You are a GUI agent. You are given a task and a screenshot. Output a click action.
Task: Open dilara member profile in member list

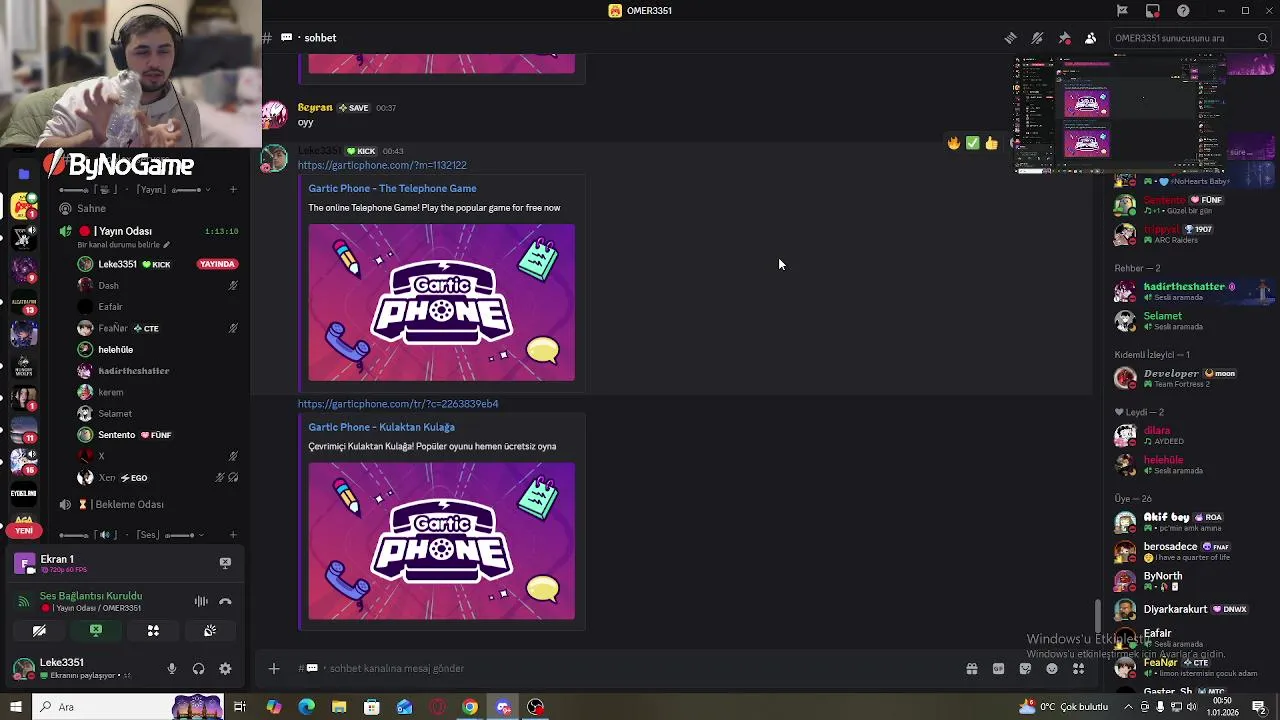[x=1190, y=436]
